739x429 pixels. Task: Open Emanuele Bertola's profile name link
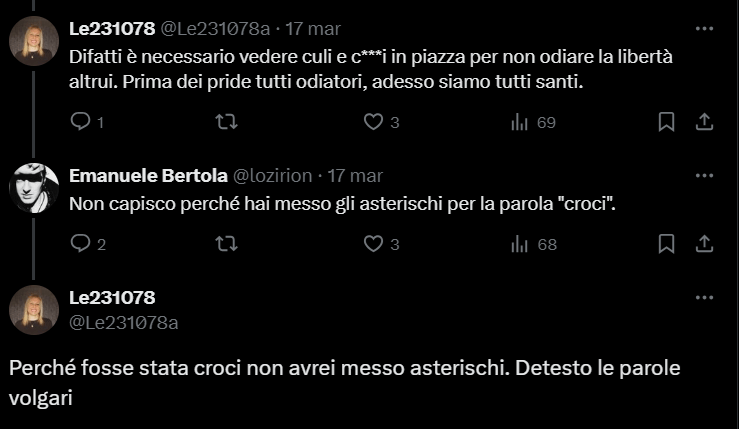point(148,176)
